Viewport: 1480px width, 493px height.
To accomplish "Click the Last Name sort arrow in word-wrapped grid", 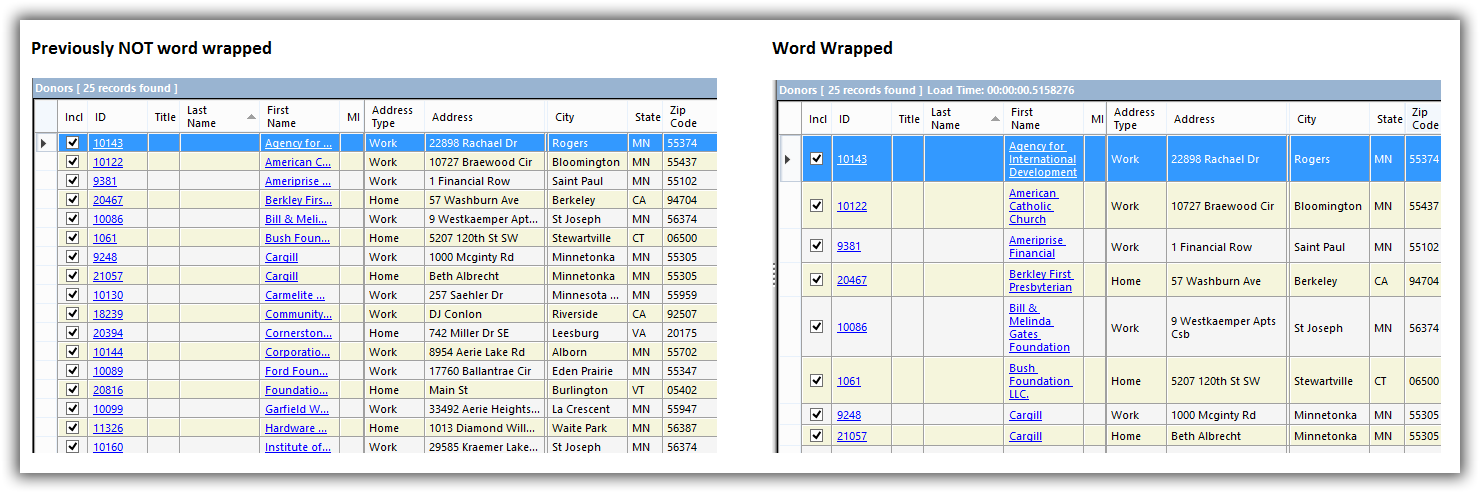I will click(x=995, y=119).
